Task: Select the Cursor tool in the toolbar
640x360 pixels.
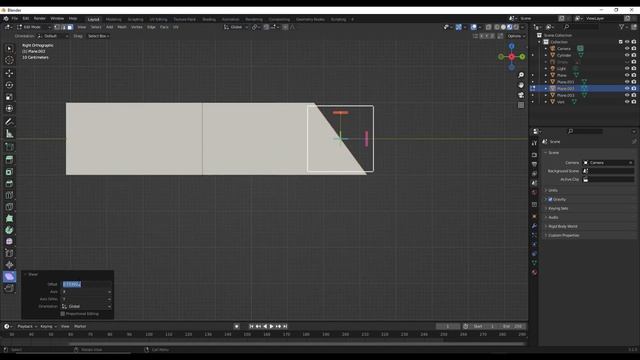Action: 9,60
